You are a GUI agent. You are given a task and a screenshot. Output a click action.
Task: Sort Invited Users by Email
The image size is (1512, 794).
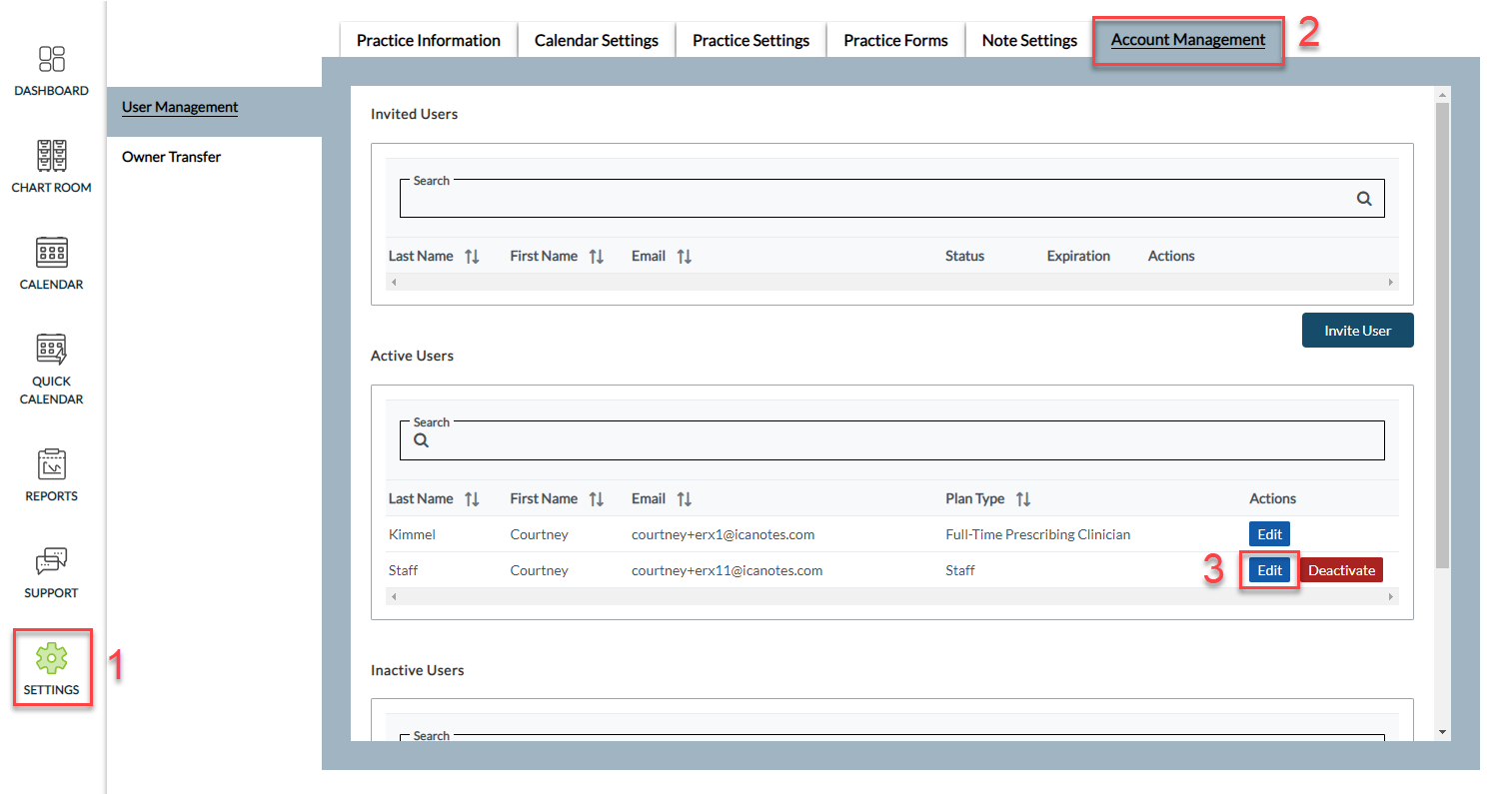685,257
